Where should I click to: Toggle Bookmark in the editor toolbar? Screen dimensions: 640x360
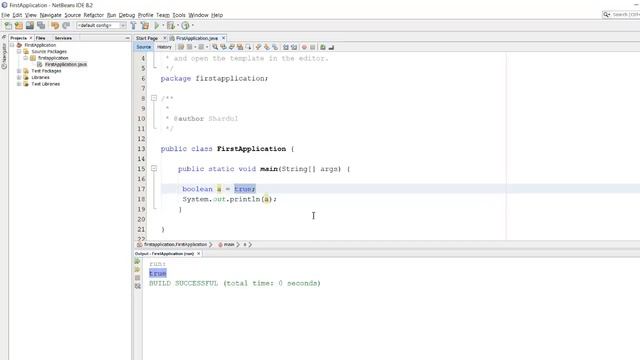[x=275, y=47]
